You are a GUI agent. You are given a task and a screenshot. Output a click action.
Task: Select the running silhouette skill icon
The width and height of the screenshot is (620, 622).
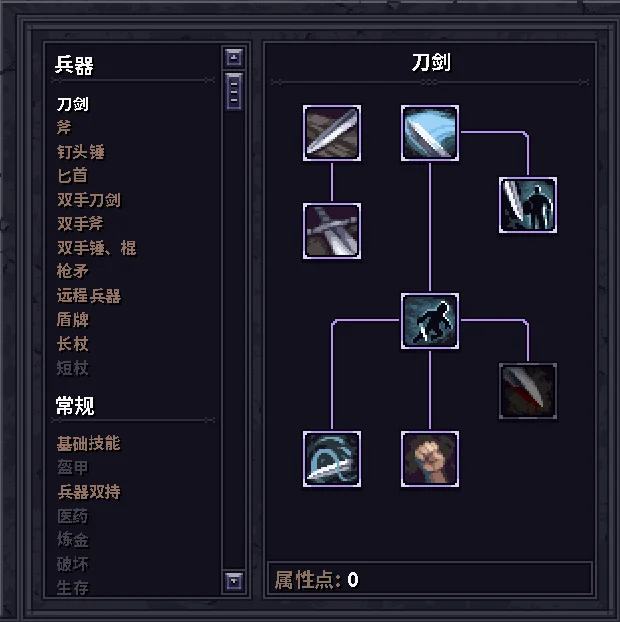430,321
